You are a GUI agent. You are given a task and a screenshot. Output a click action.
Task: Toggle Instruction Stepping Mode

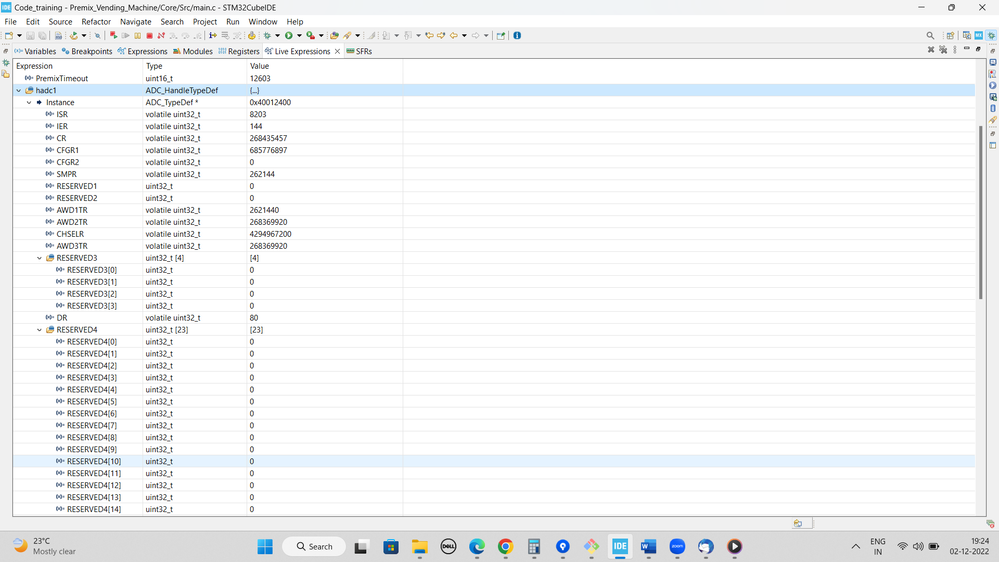(212, 36)
